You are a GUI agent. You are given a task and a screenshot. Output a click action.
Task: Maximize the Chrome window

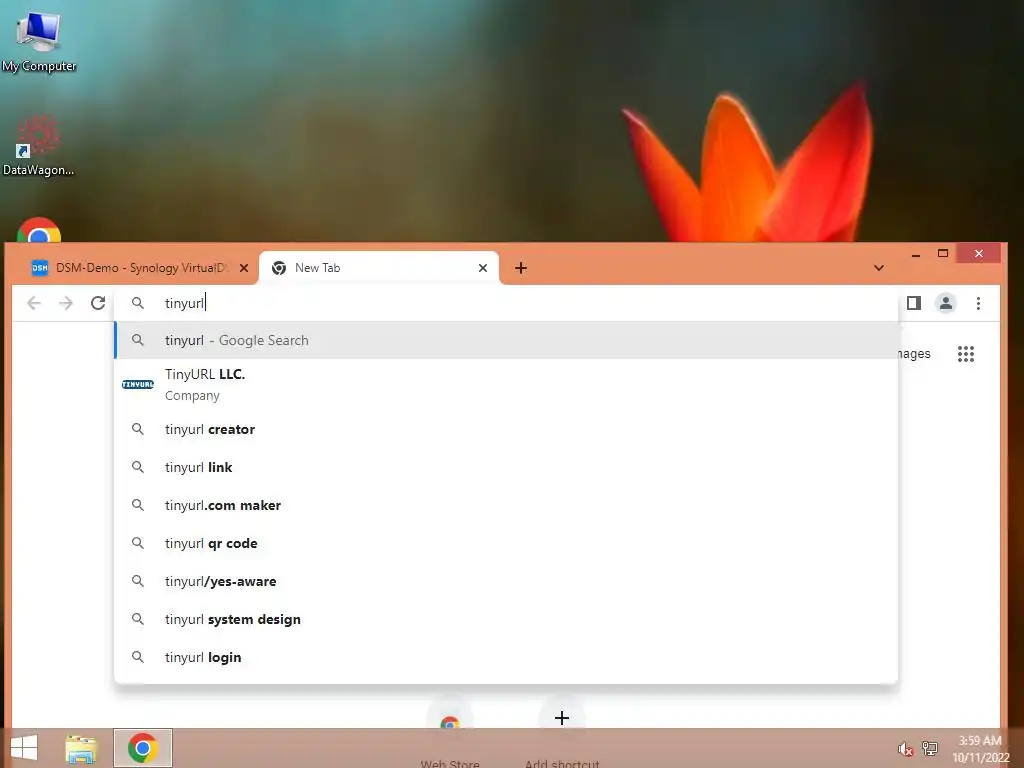pos(943,253)
